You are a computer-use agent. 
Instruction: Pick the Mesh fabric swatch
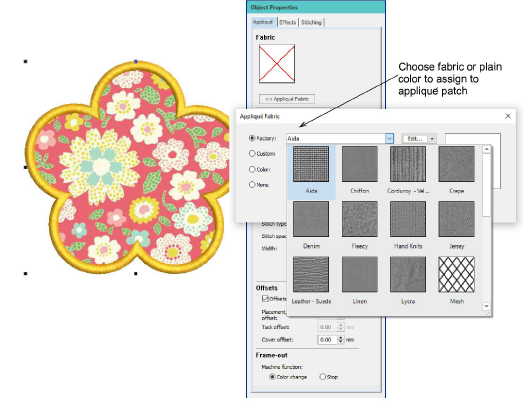[456, 275]
